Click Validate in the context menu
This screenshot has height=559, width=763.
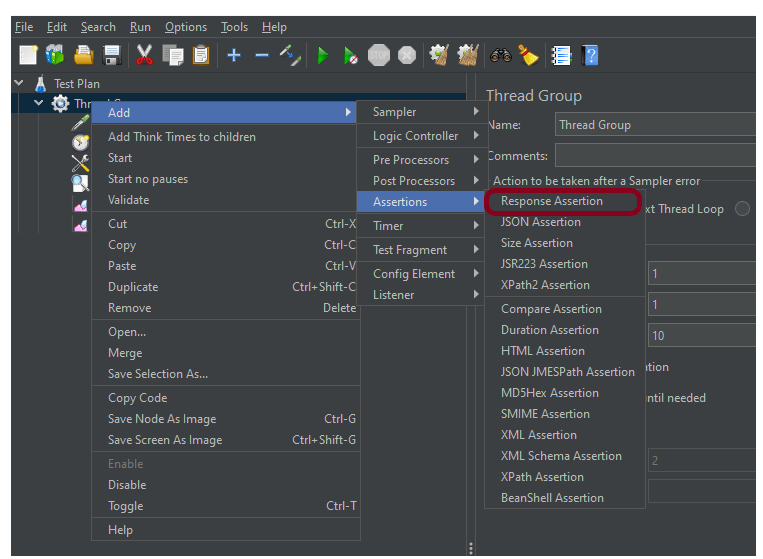pyautogui.click(x=129, y=200)
